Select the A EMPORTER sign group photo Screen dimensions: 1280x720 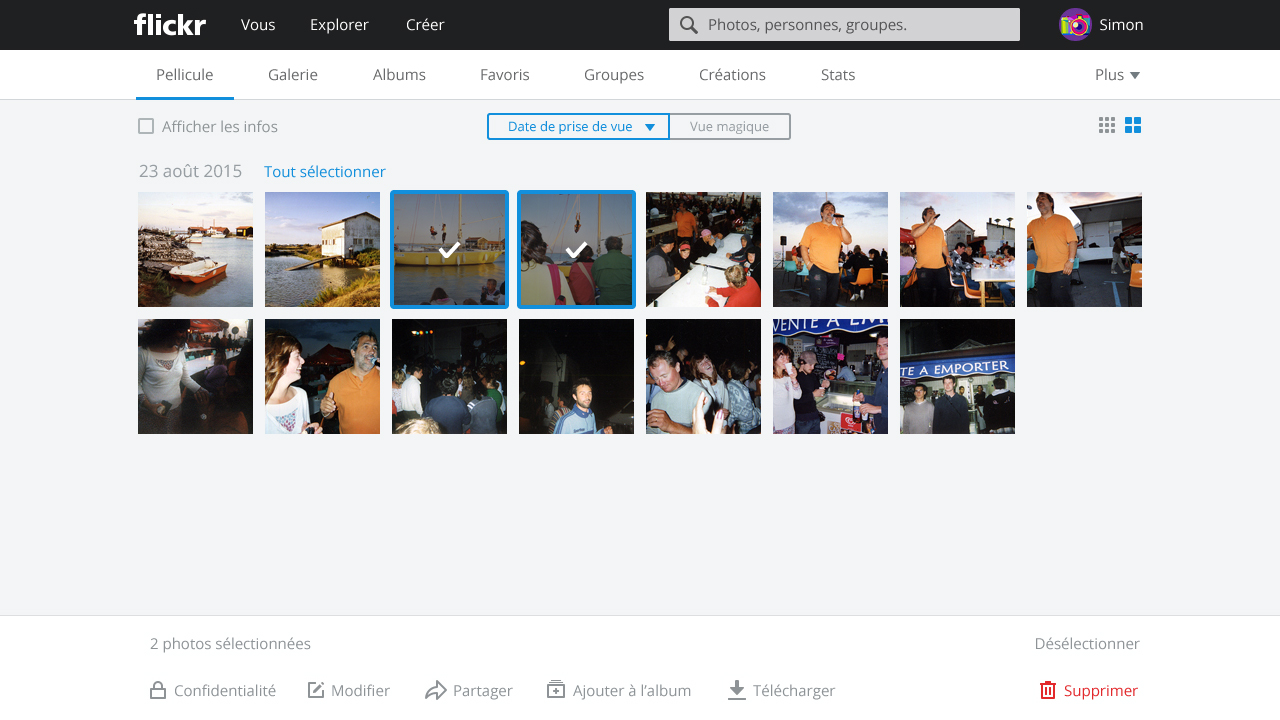point(957,376)
